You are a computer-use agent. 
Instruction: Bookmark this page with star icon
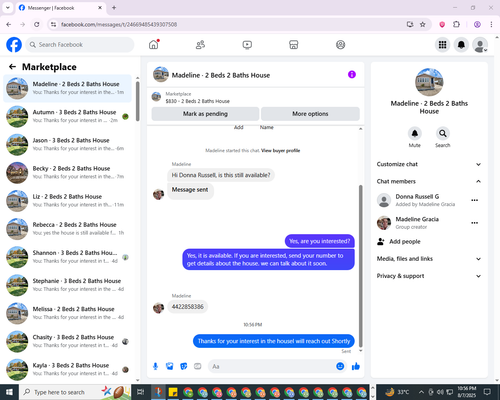[x=423, y=24]
